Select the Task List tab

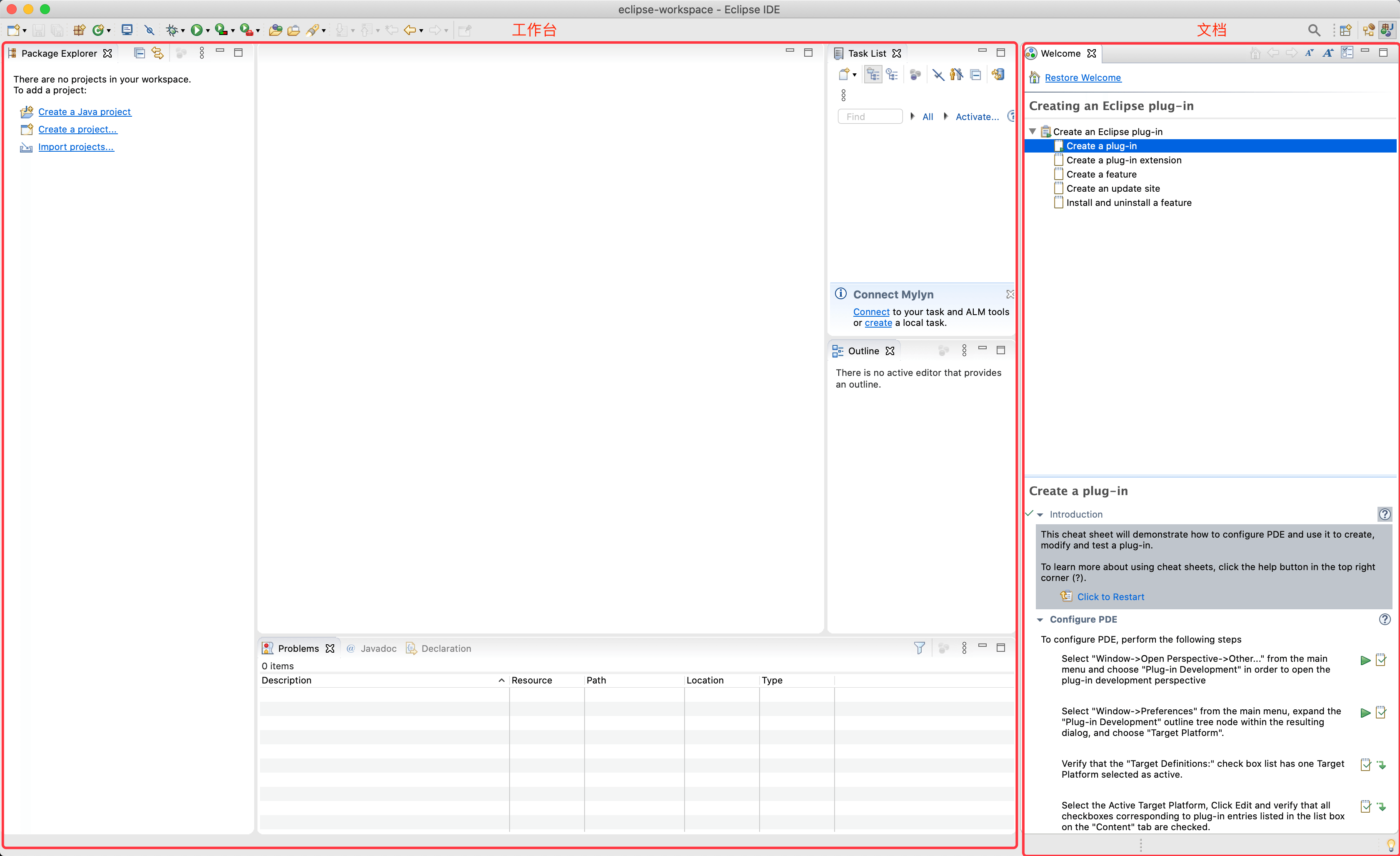867,53
